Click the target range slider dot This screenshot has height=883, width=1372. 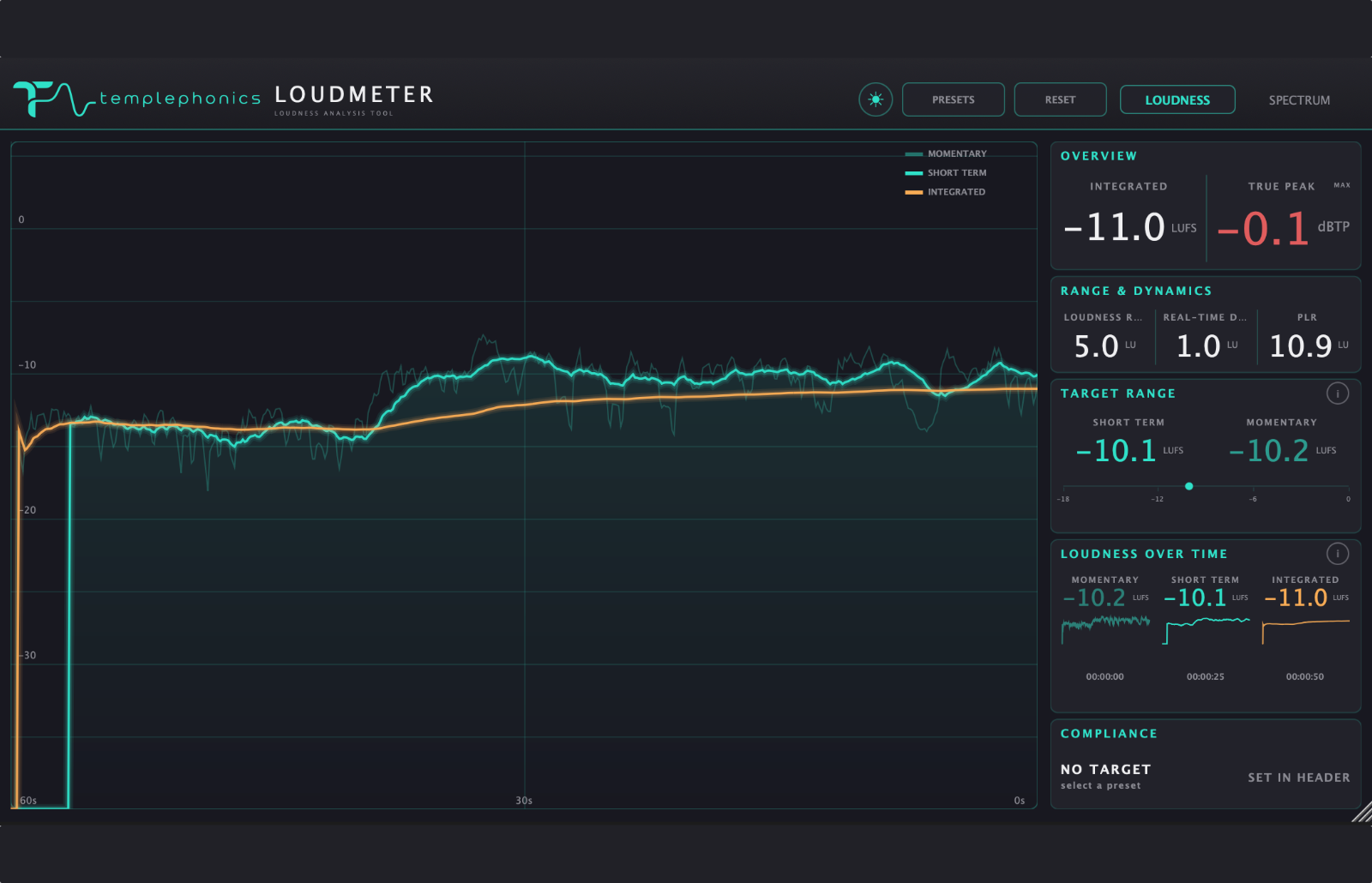tap(1188, 486)
